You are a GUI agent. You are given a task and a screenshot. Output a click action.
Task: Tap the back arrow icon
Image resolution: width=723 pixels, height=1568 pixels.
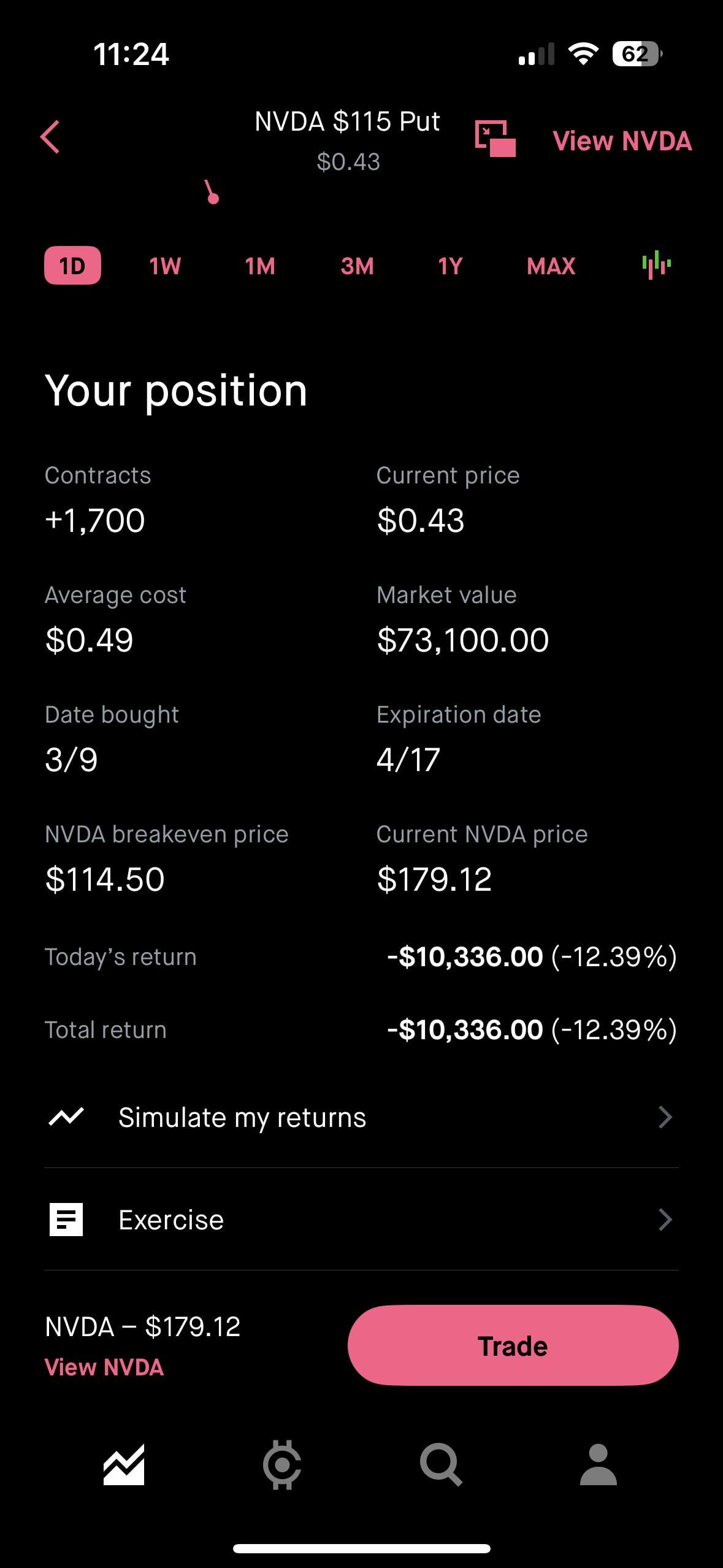(50, 137)
